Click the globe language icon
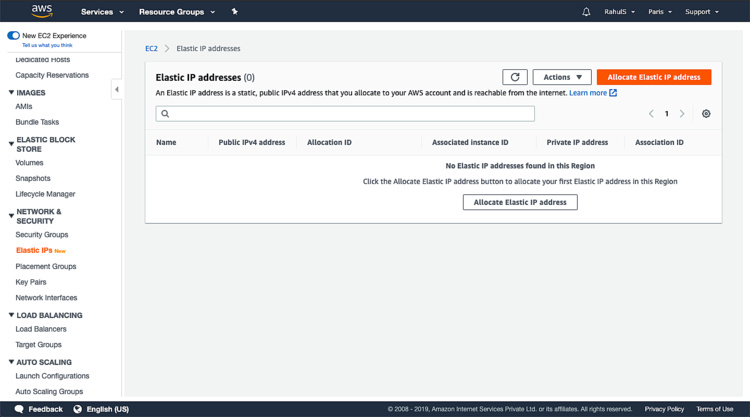This screenshot has width=750, height=417. click(77, 409)
